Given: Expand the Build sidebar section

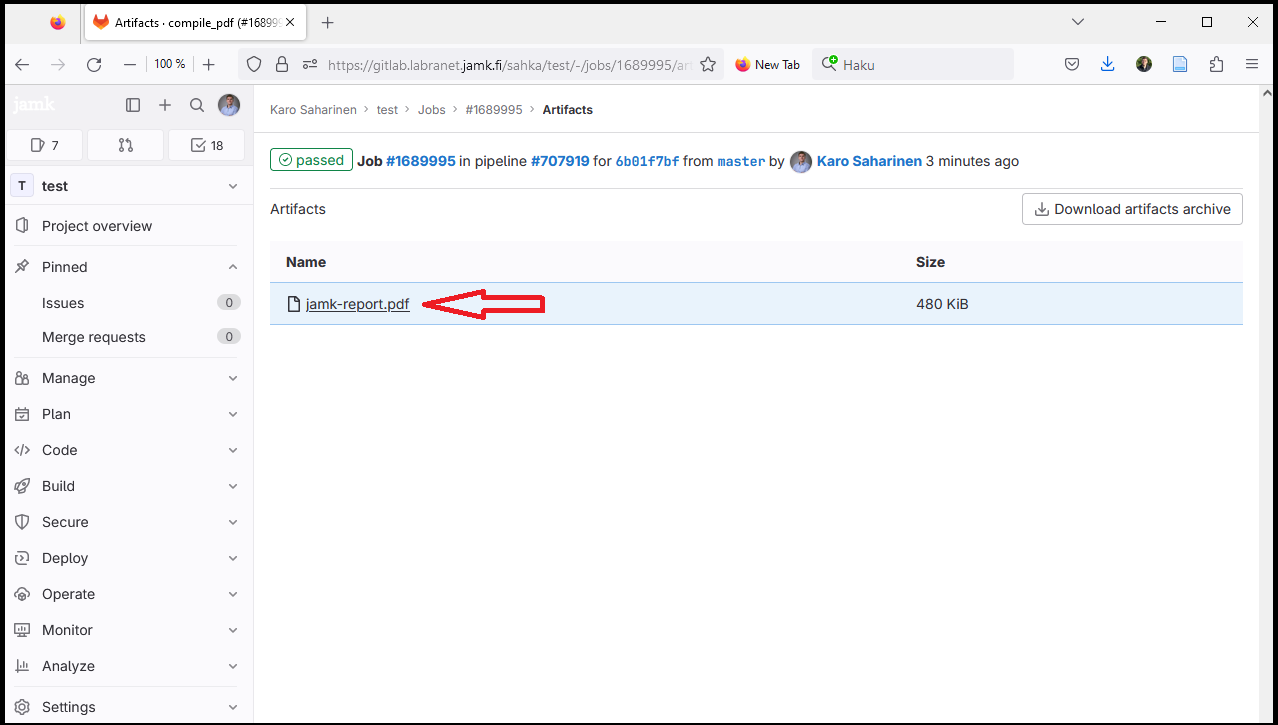Looking at the screenshot, I should click(x=127, y=486).
